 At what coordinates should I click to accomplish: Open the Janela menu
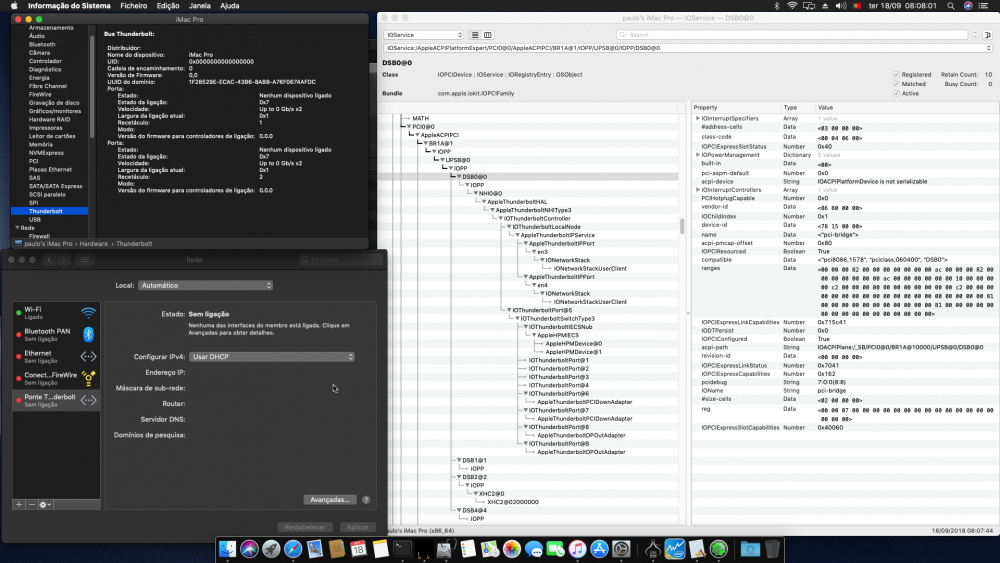pyautogui.click(x=200, y=6)
